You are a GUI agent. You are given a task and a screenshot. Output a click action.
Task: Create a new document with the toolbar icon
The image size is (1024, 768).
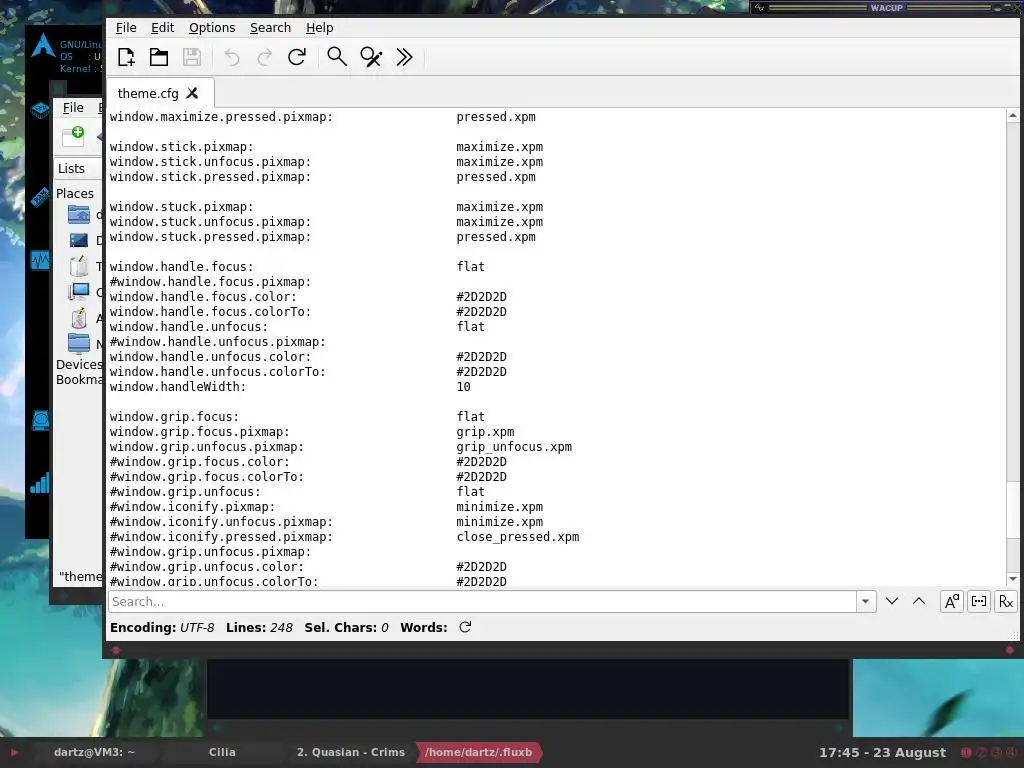(x=126, y=57)
